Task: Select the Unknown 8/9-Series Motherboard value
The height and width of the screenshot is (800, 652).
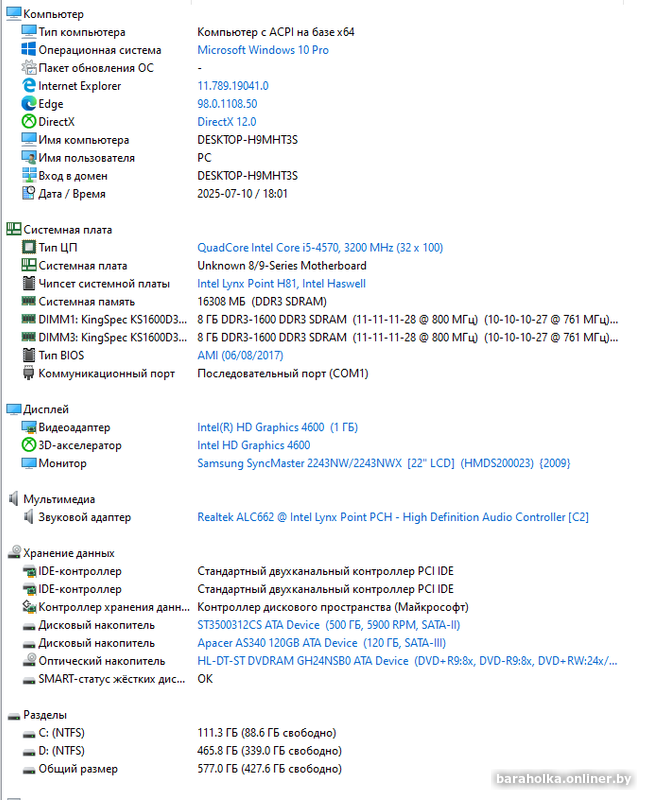Action: (x=282, y=265)
